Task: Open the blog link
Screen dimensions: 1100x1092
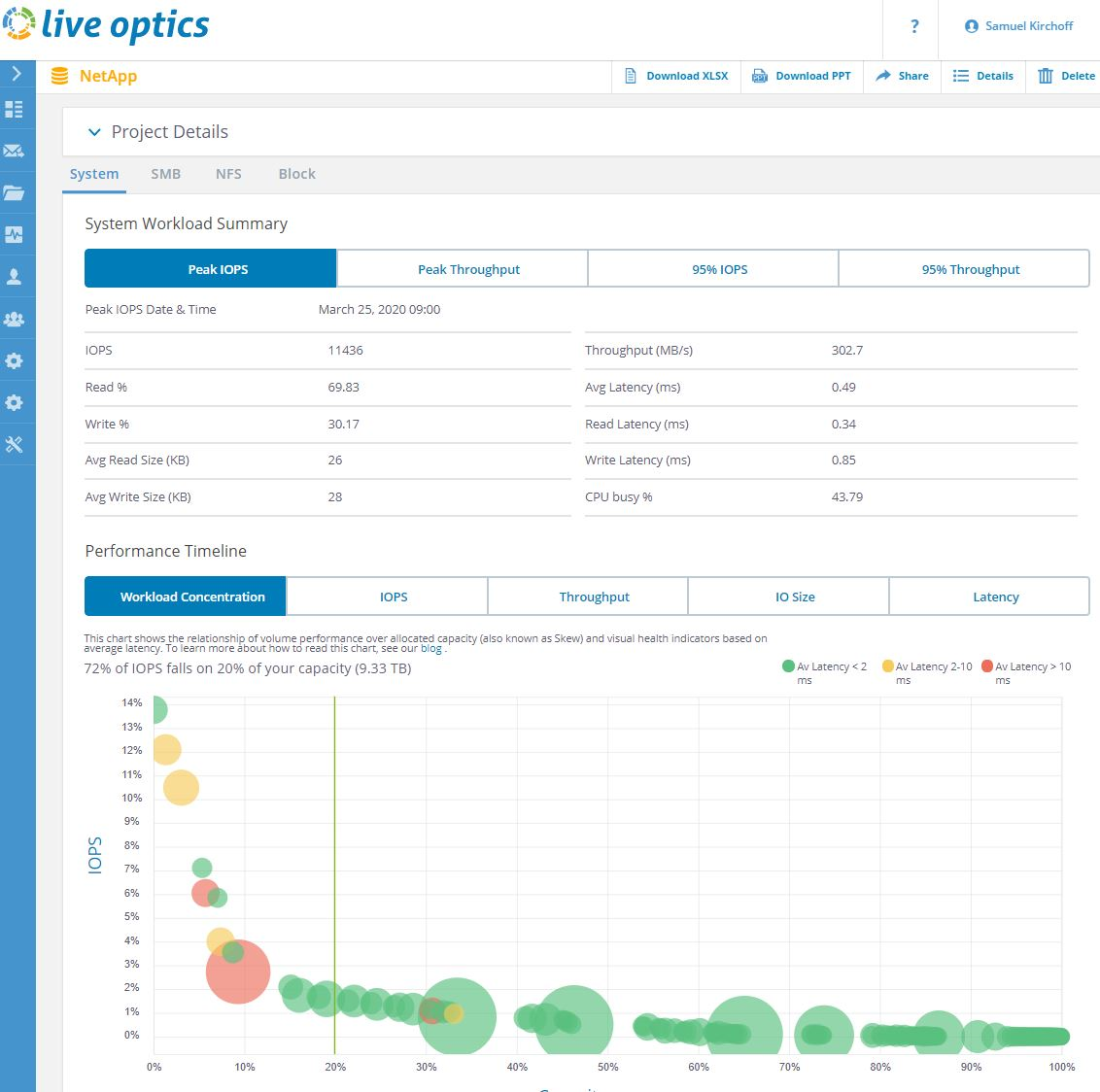Action: [430, 648]
